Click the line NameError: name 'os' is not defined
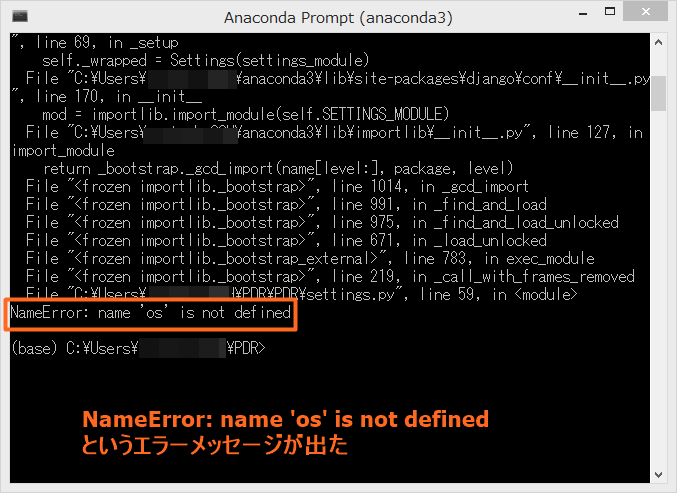Viewport: 677px width, 493px height. point(151,312)
